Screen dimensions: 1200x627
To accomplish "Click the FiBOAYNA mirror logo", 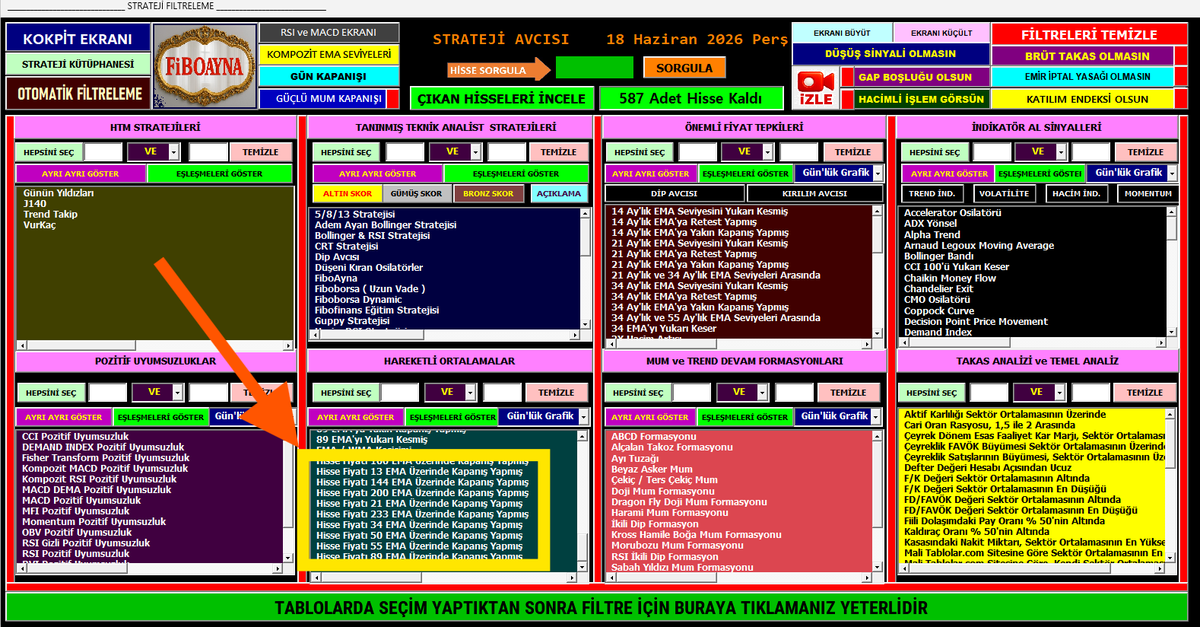I will [204, 66].
